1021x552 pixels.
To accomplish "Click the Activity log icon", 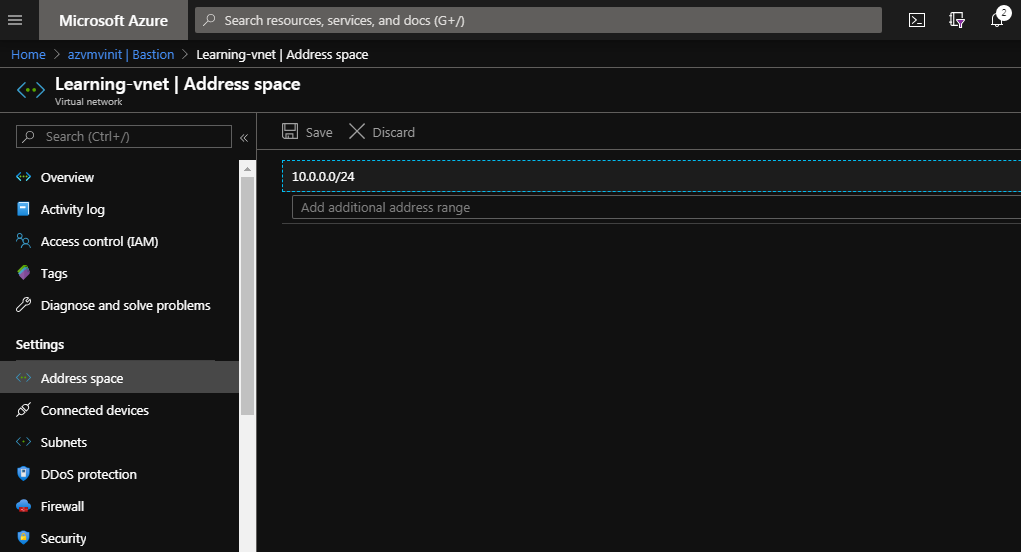I will [23, 209].
